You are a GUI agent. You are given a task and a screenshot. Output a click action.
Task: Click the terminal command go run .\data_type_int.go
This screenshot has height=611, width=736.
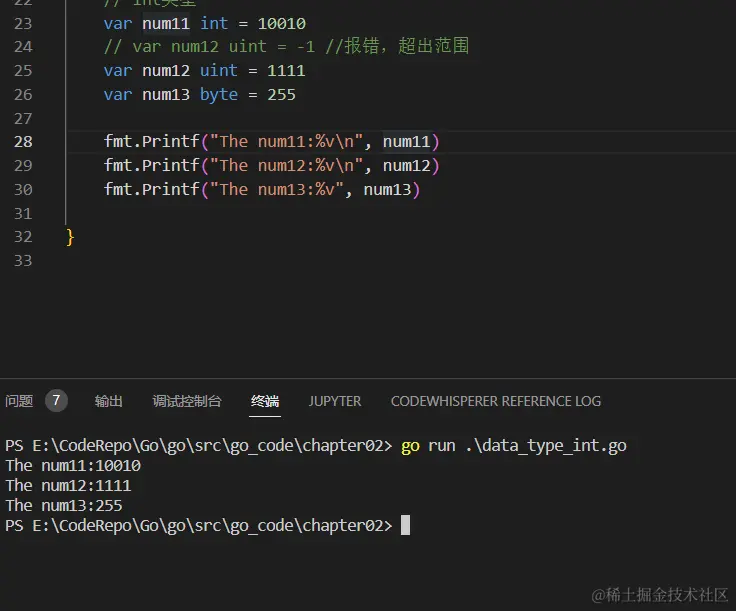pos(514,445)
